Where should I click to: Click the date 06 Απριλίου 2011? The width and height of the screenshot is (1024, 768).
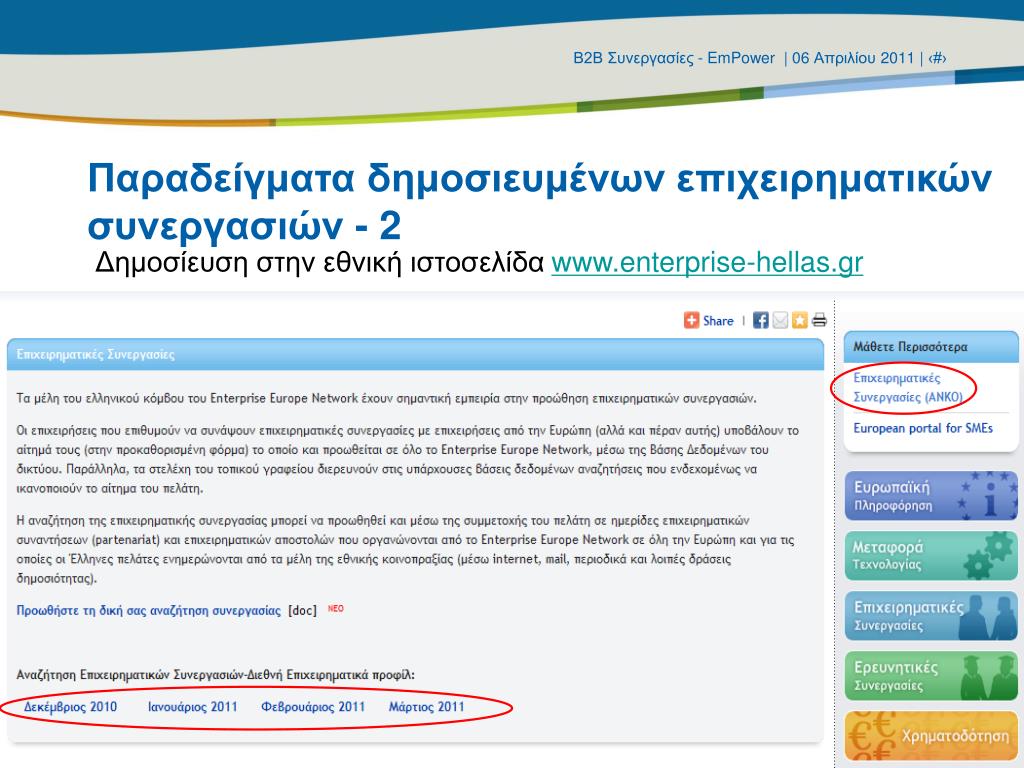pos(853,58)
